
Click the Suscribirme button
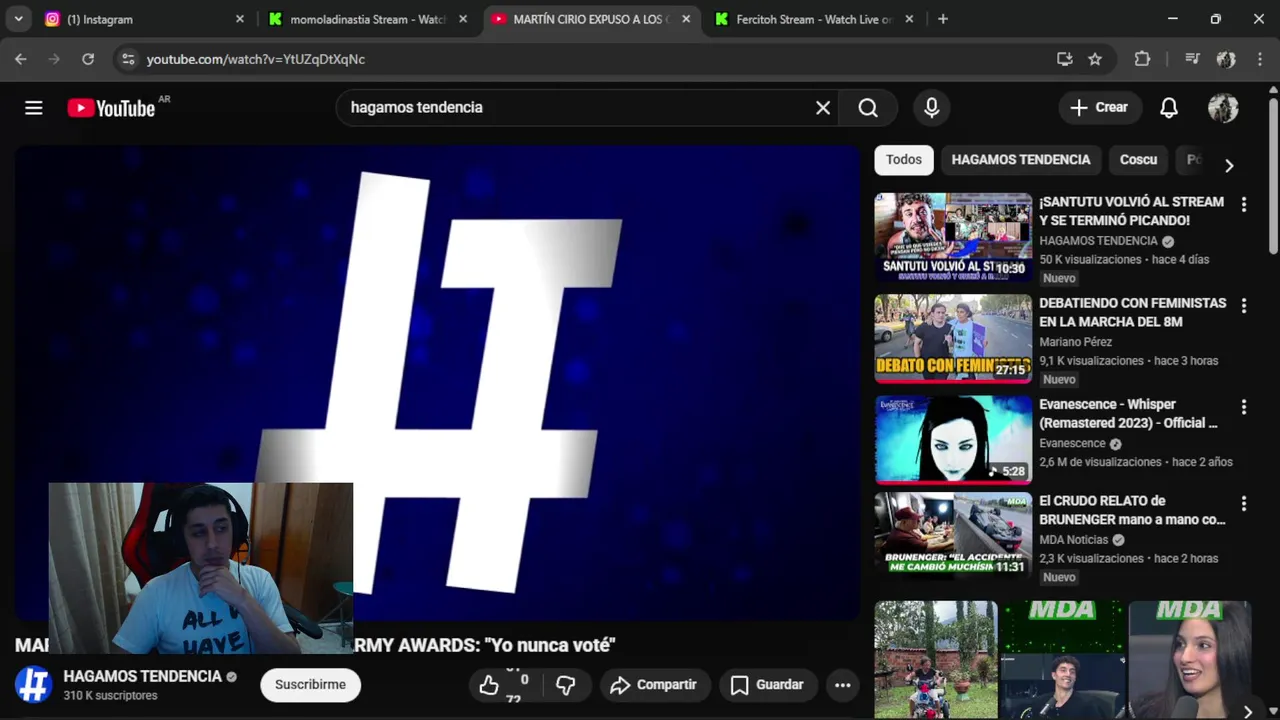tap(310, 685)
